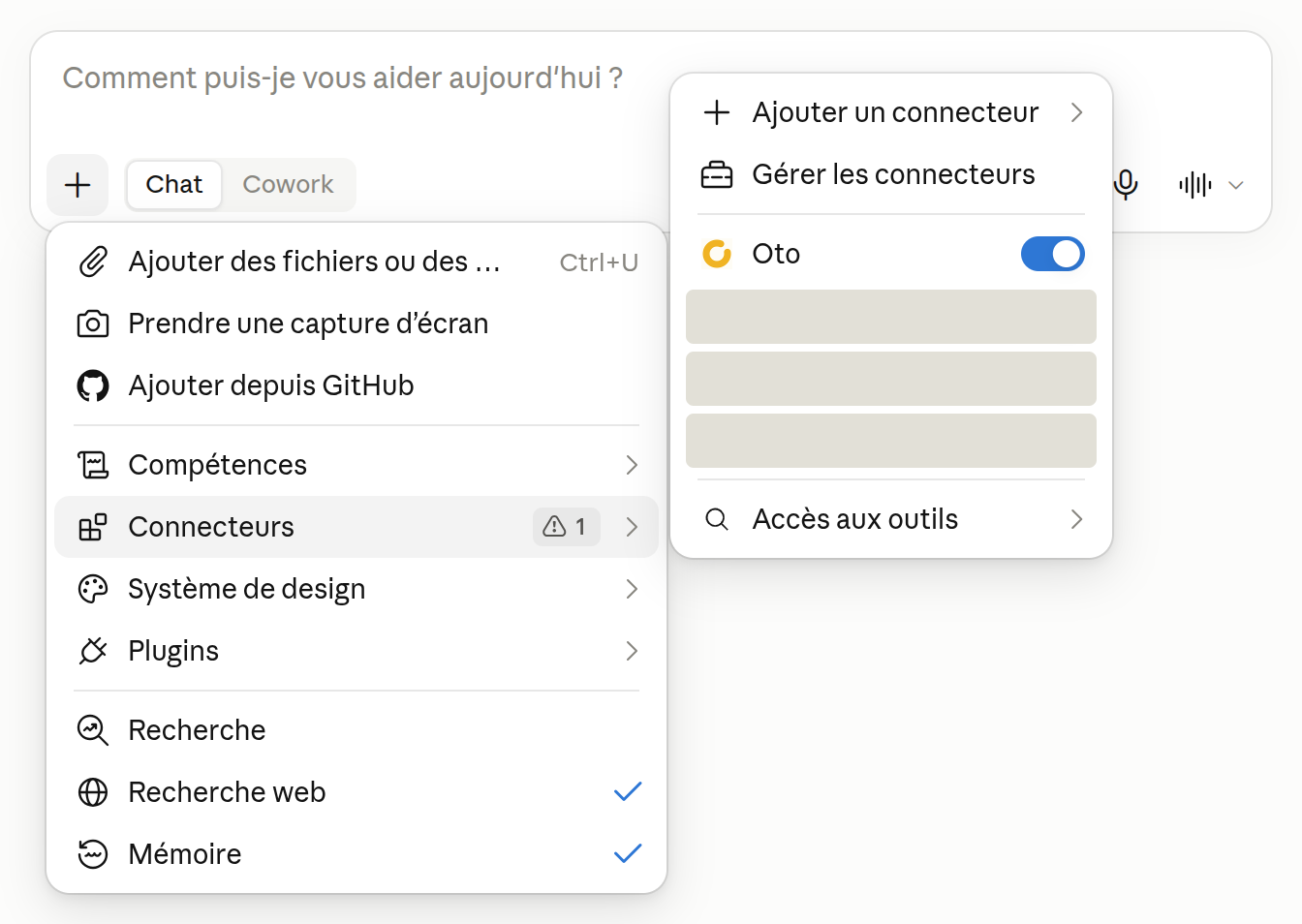Viewport: 1302px width, 924px height.
Task: Click the plus button beside the Chat tab
Action: click(x=77, y=184)
